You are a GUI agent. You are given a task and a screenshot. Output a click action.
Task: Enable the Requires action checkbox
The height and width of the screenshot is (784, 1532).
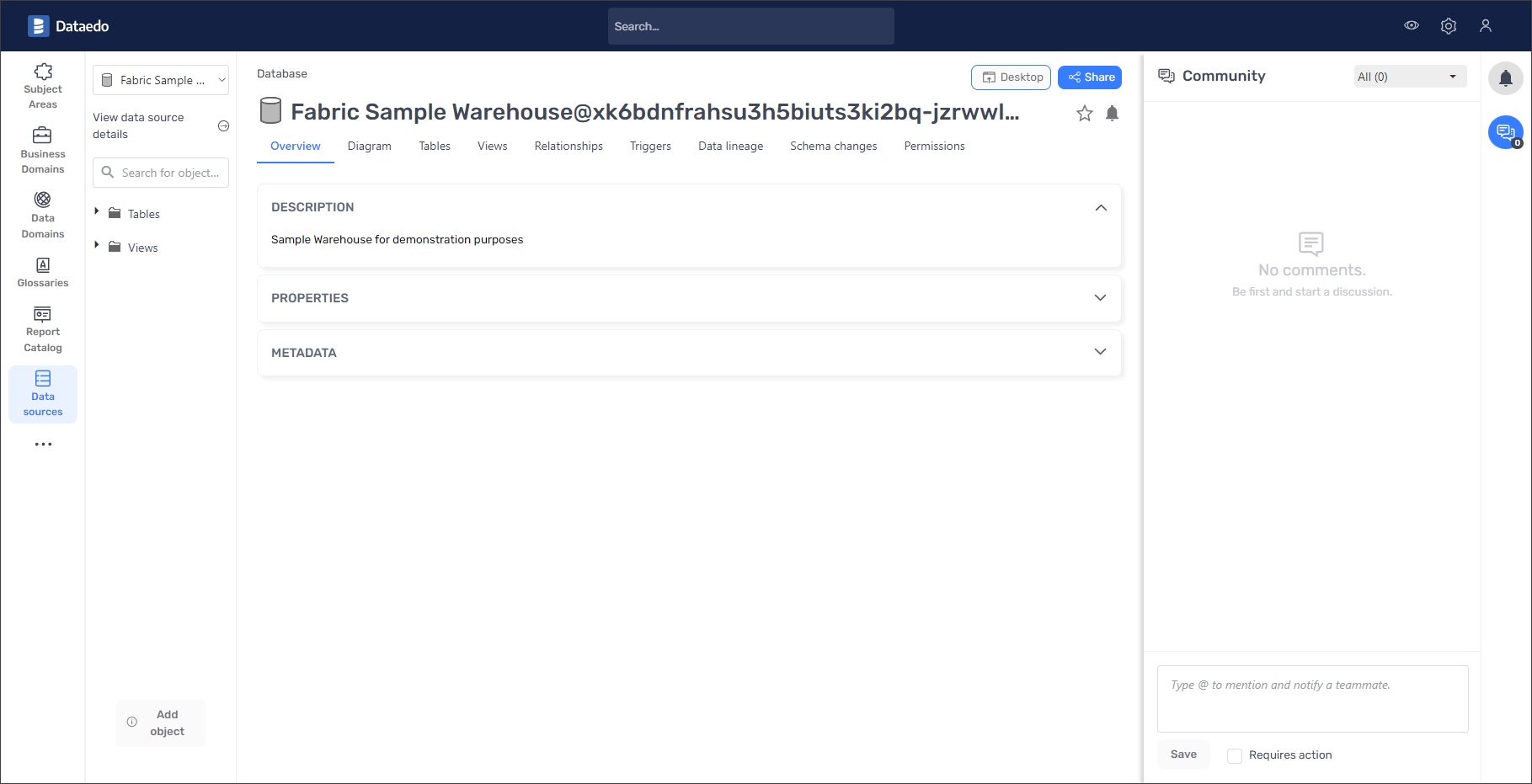(1235, 756)
